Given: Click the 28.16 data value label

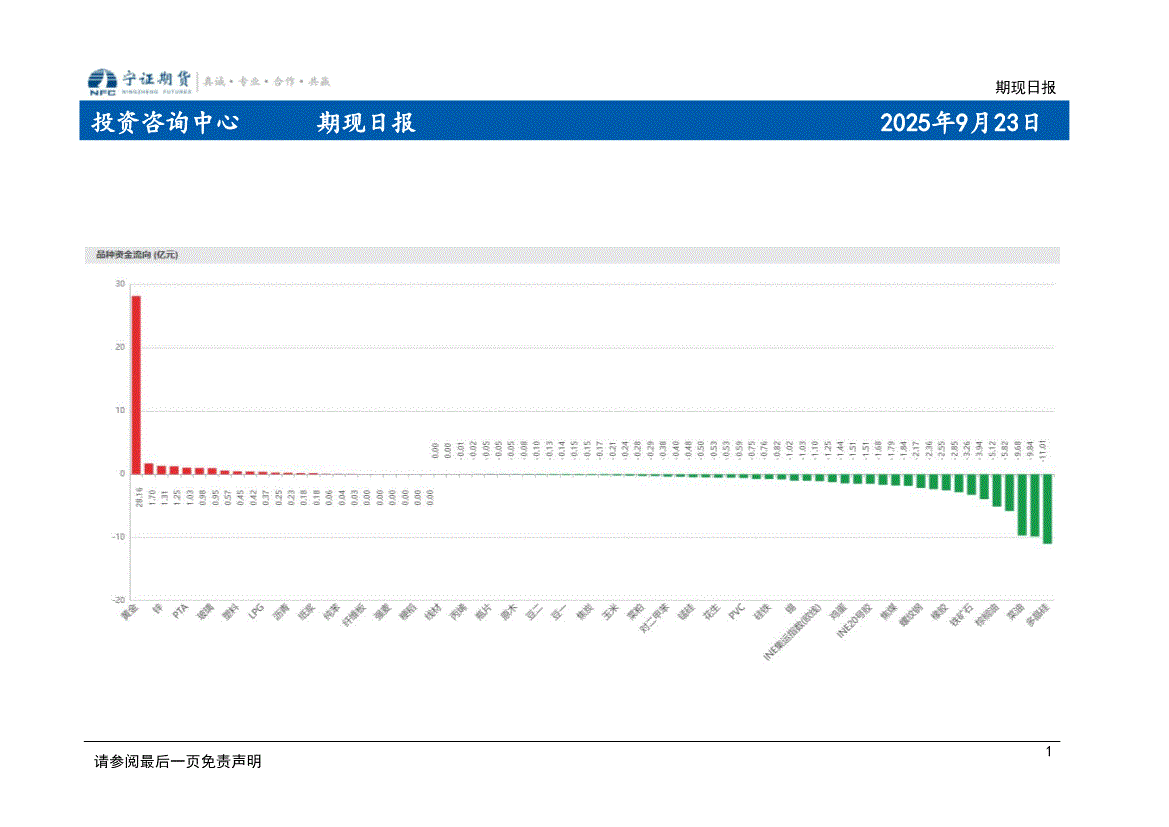Looking at the screenshot, I should (x=137, y=497).
